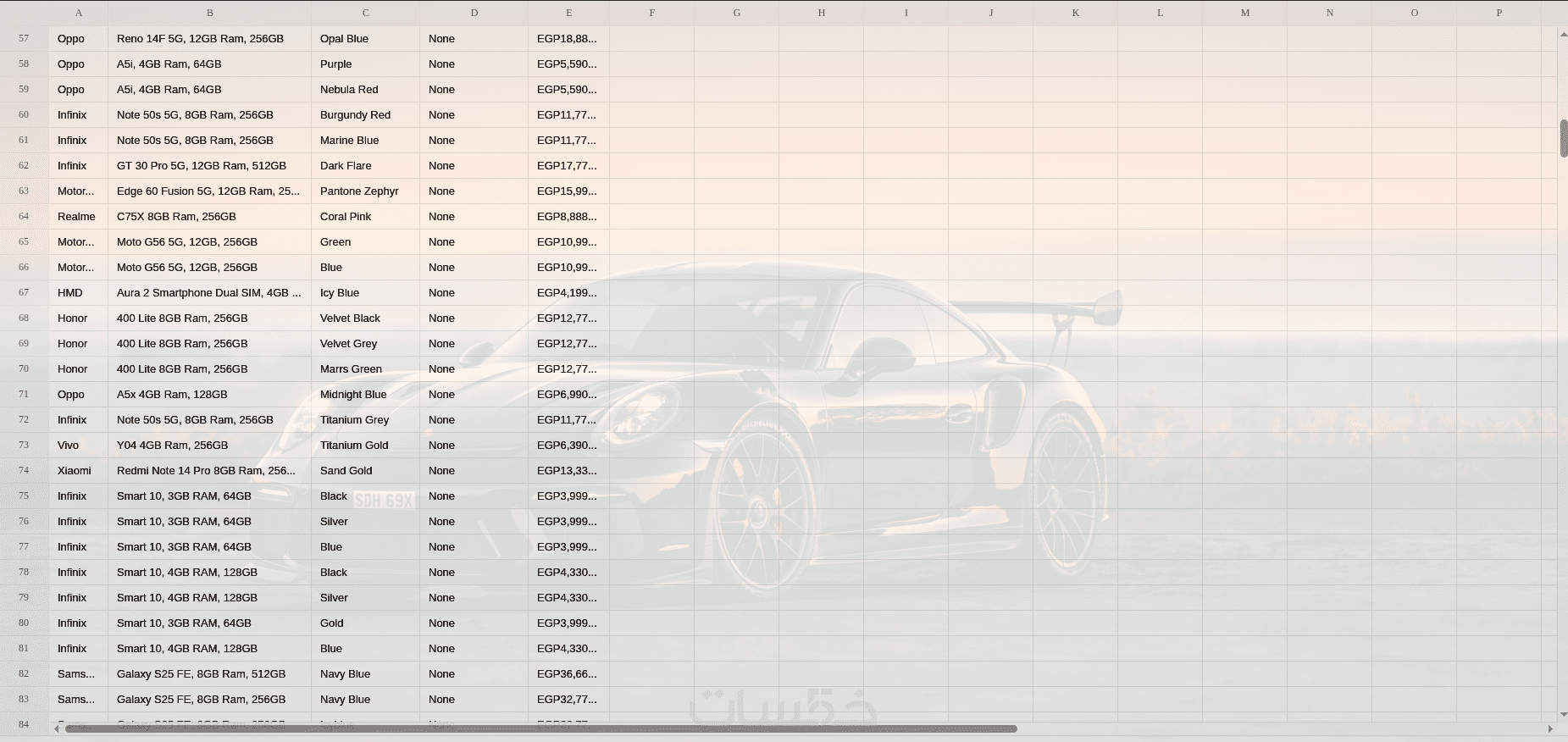Select the 'Sand Gold' cell
Image resolution: width=1568 pixels, height=742 pixels.
click(366, 470)
